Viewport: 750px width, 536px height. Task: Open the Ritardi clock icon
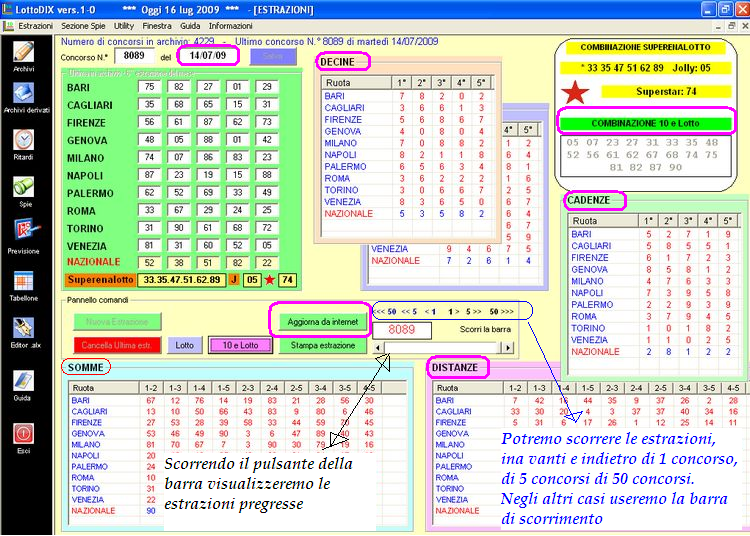click(x=23, y=140)
